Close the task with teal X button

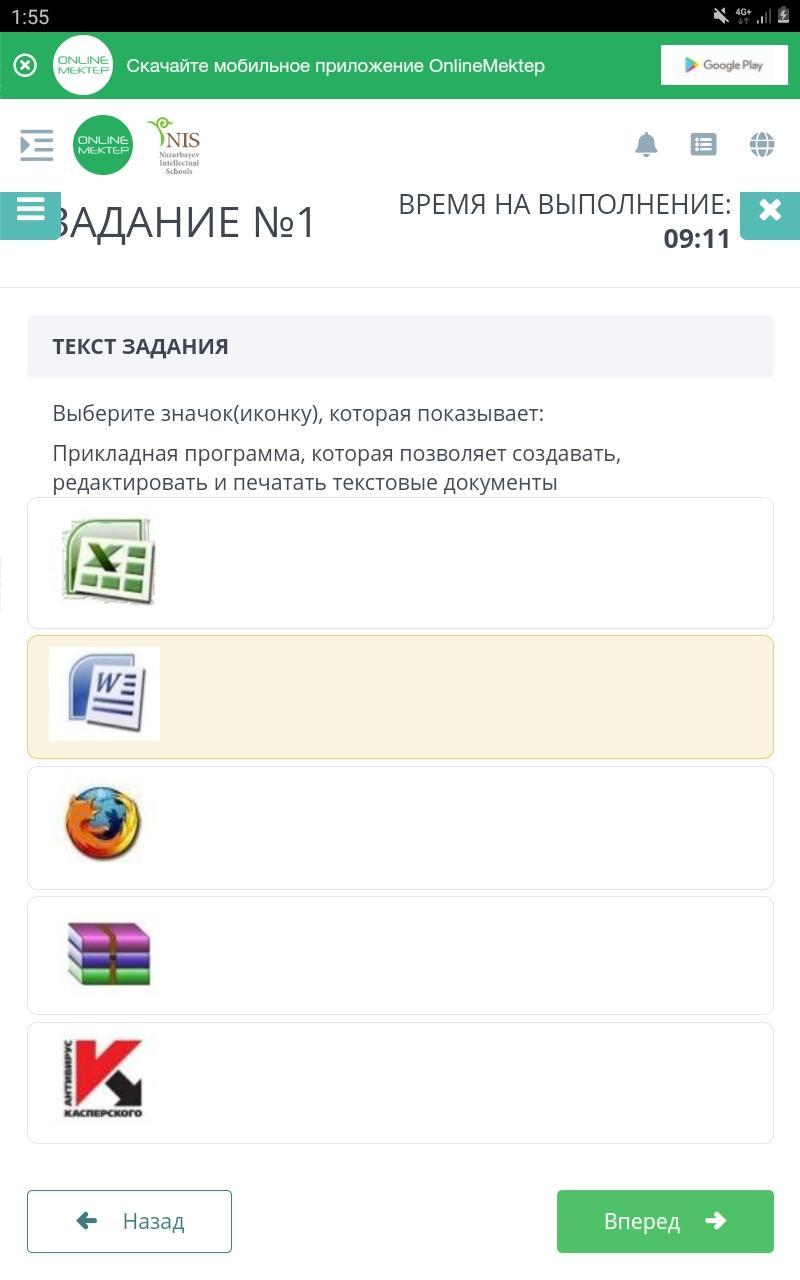point(769,212)
